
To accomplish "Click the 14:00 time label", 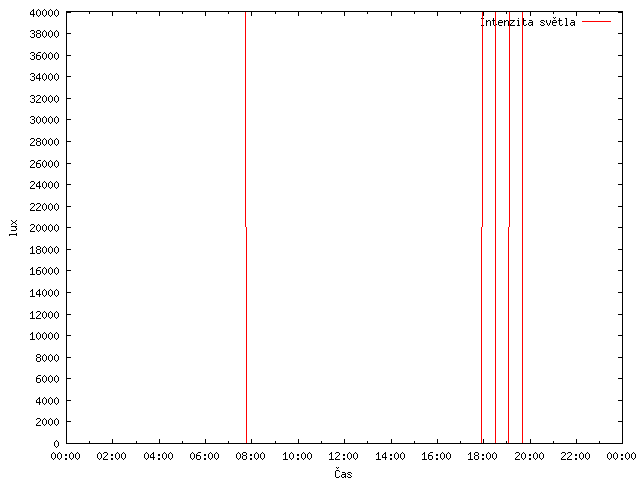I will (x=391, y=456).
